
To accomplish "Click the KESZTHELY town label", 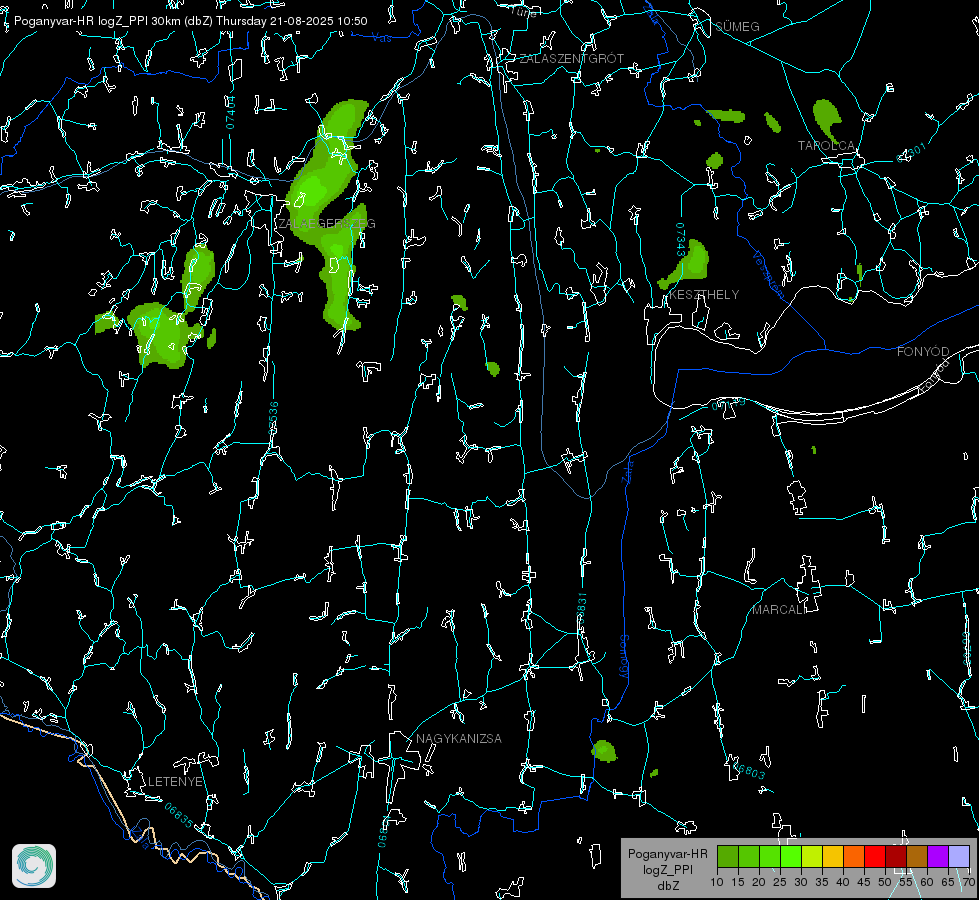I will [x=704, y=294].
